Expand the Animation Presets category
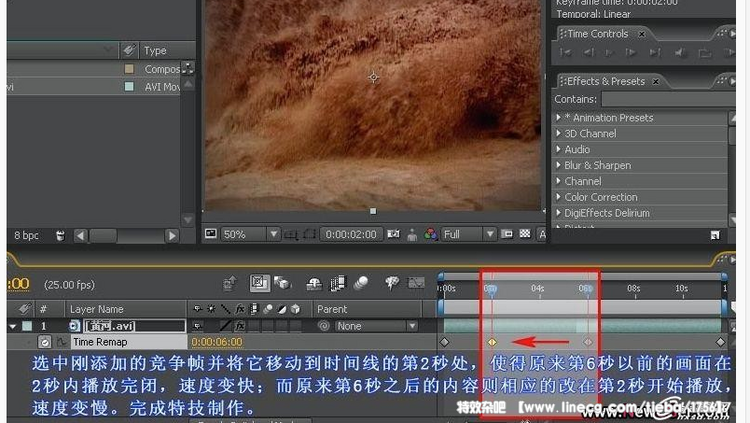The width and height of the screenshot is (750, 423). point(558,117)
